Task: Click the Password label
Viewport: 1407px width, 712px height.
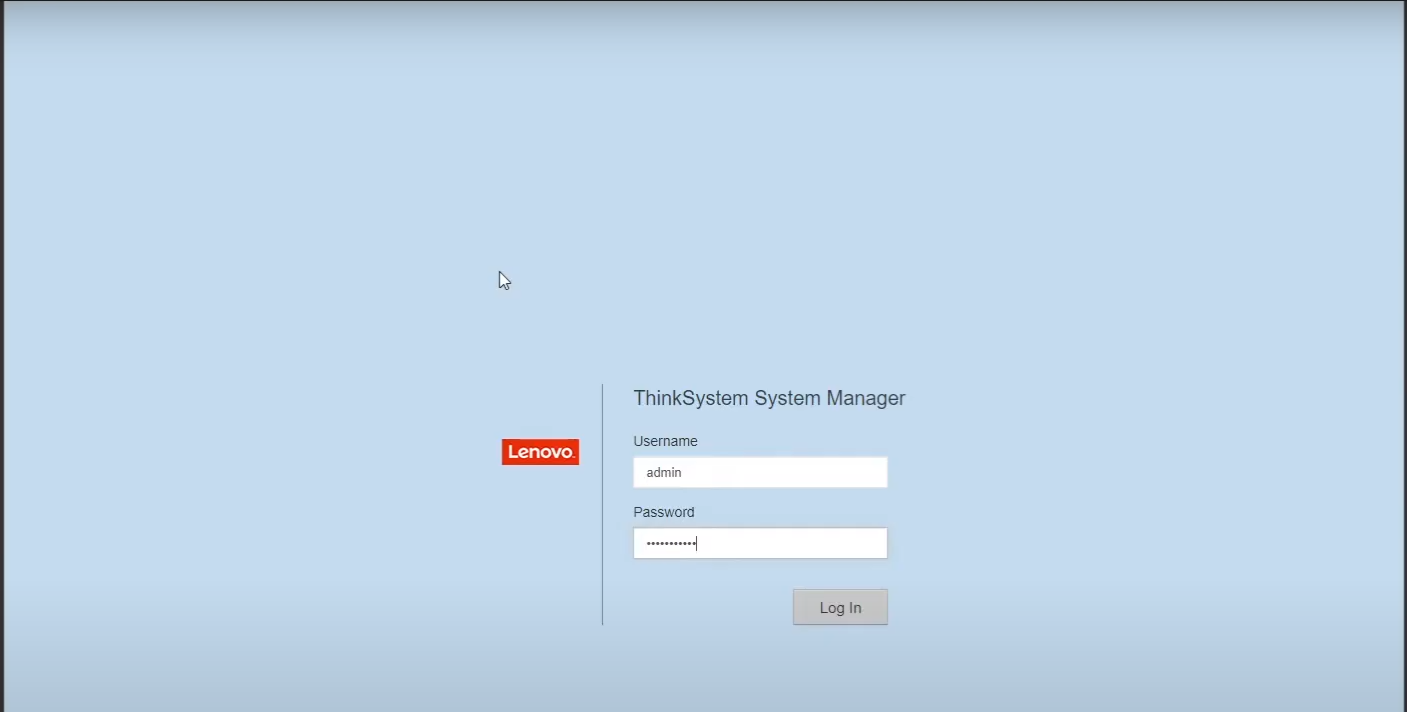Action: (x=663, y=512)
